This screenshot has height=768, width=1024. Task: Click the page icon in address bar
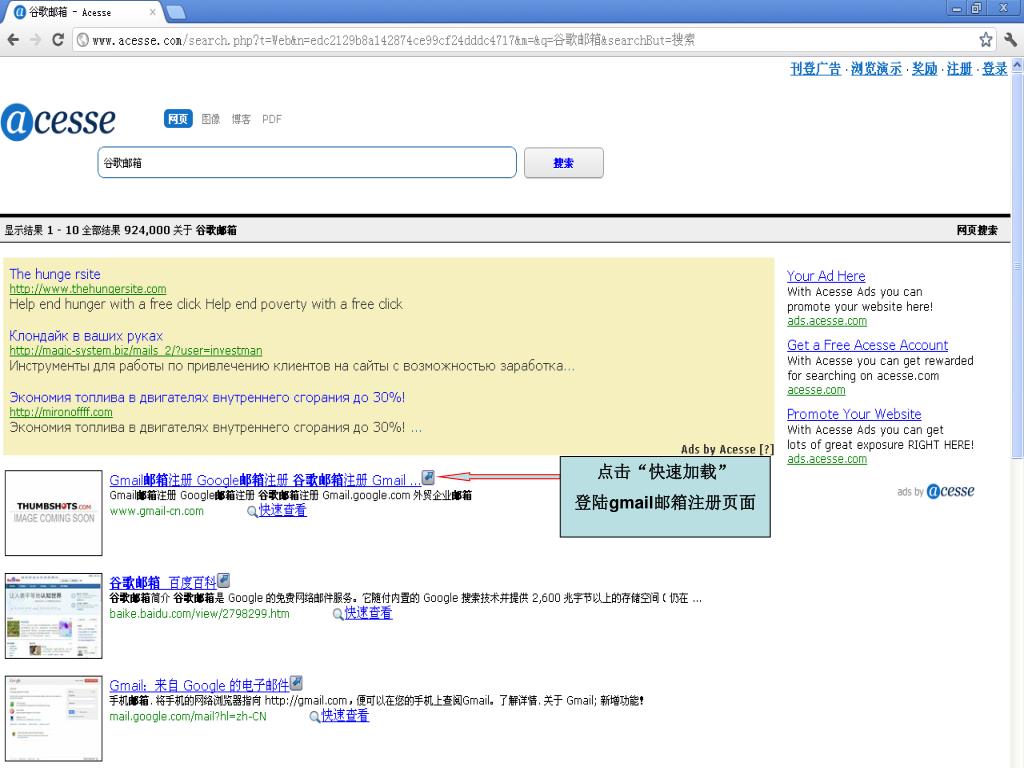(x=83, y=40)
